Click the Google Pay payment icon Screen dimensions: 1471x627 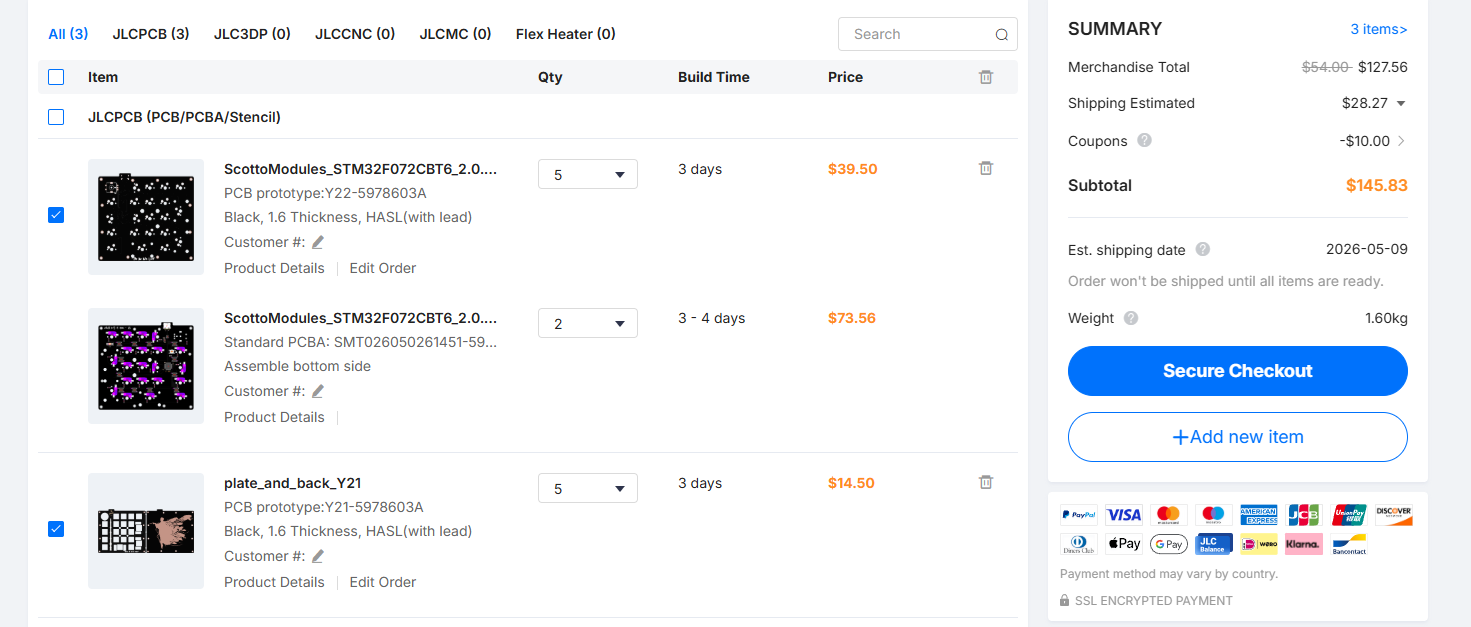(1169, 544)
